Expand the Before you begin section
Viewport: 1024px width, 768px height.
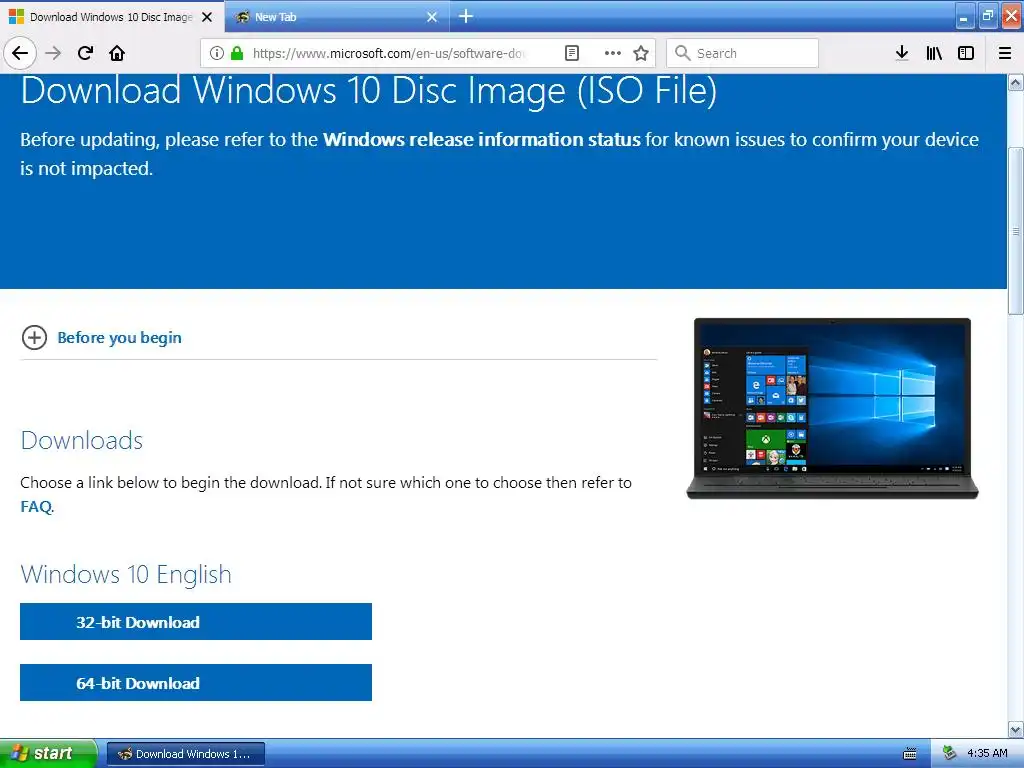34,338
